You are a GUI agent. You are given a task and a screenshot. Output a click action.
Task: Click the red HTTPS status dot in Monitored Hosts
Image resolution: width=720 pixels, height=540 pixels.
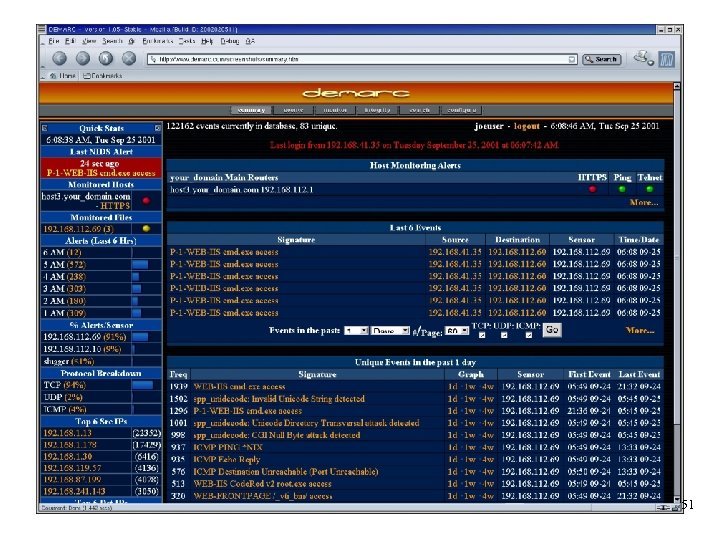tap(146, 201)
